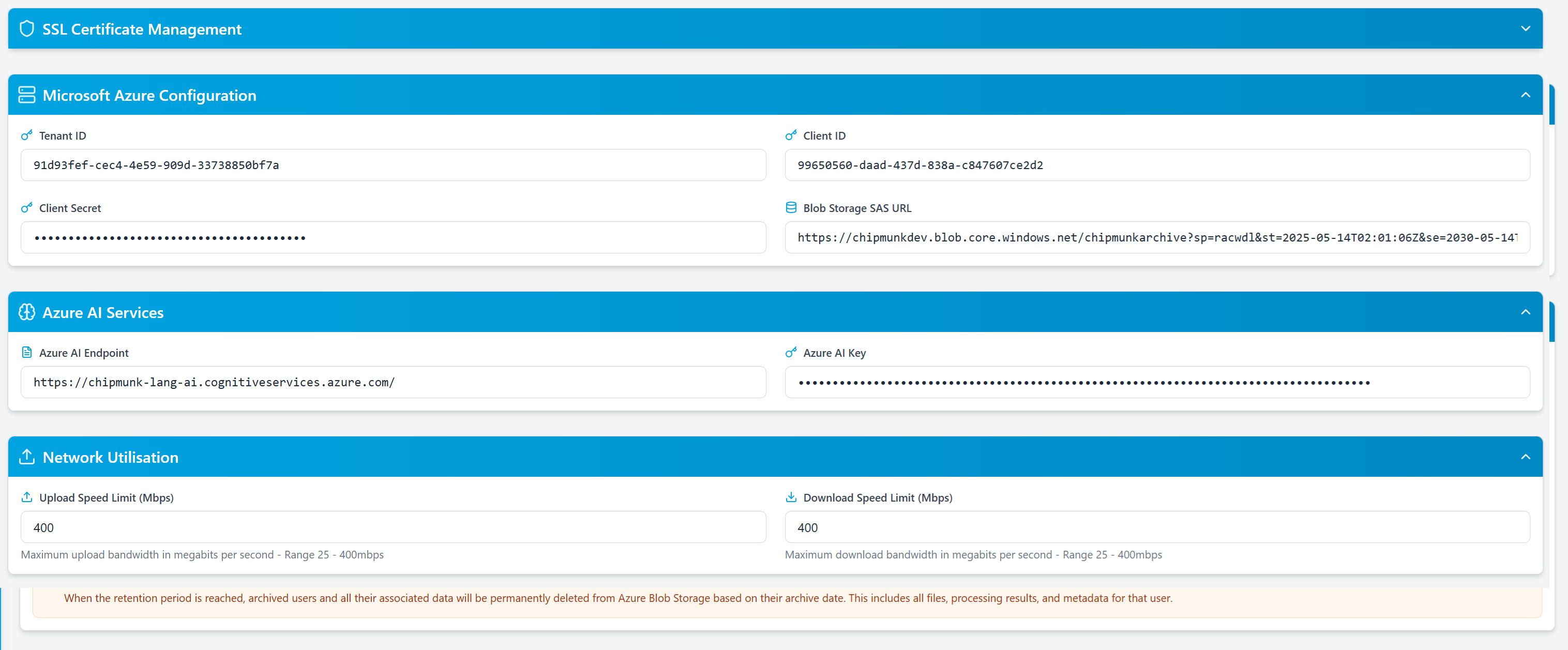Click the Azure AI Endpoint URL field

point(393,382)
